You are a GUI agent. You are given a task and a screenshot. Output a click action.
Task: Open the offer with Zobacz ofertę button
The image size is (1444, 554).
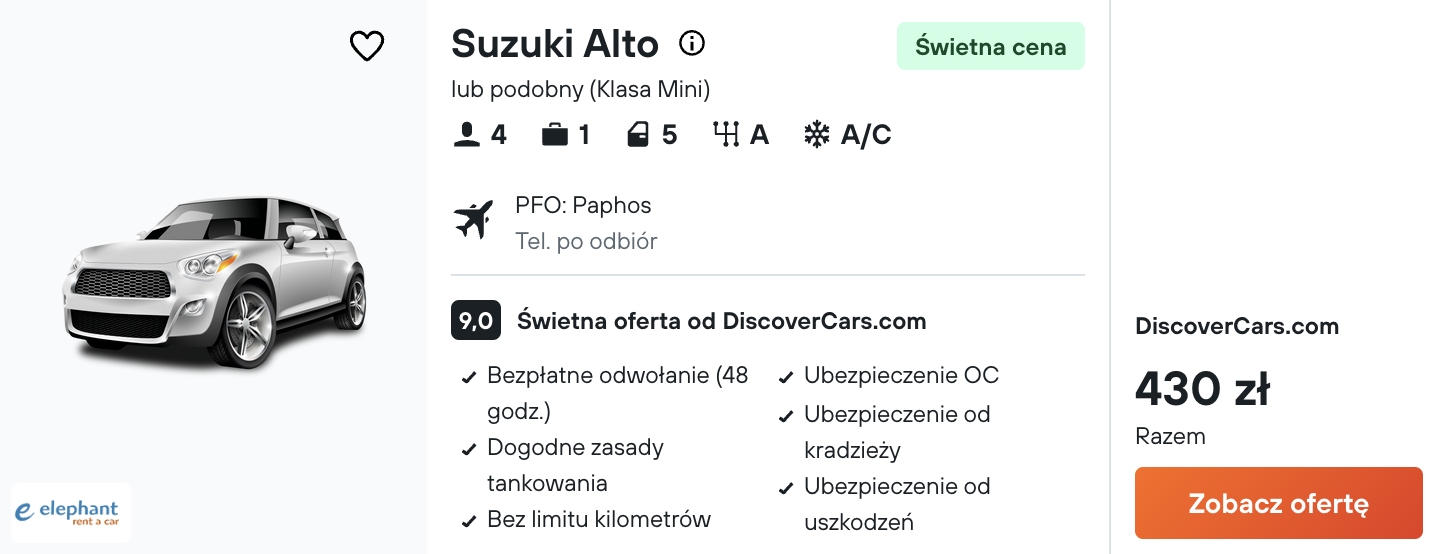tap(1278, 503)
